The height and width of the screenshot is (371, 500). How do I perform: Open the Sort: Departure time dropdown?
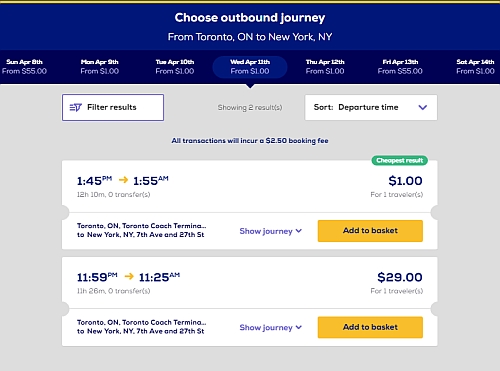[371, 107]
